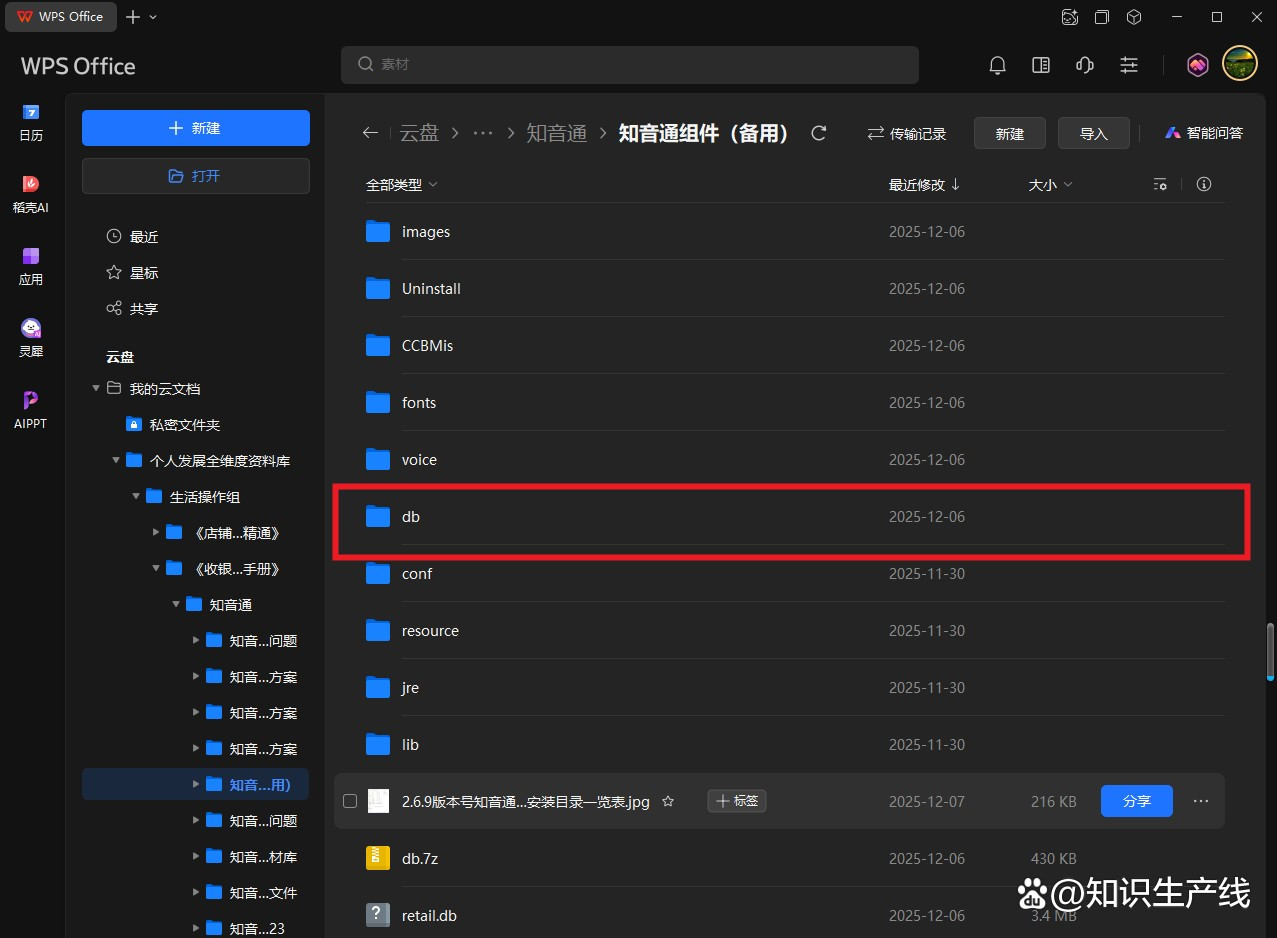Screen dimensions: 1277x938
Task: Open the 全部类型 filter dropdown
Action: (x=401, y=185)
